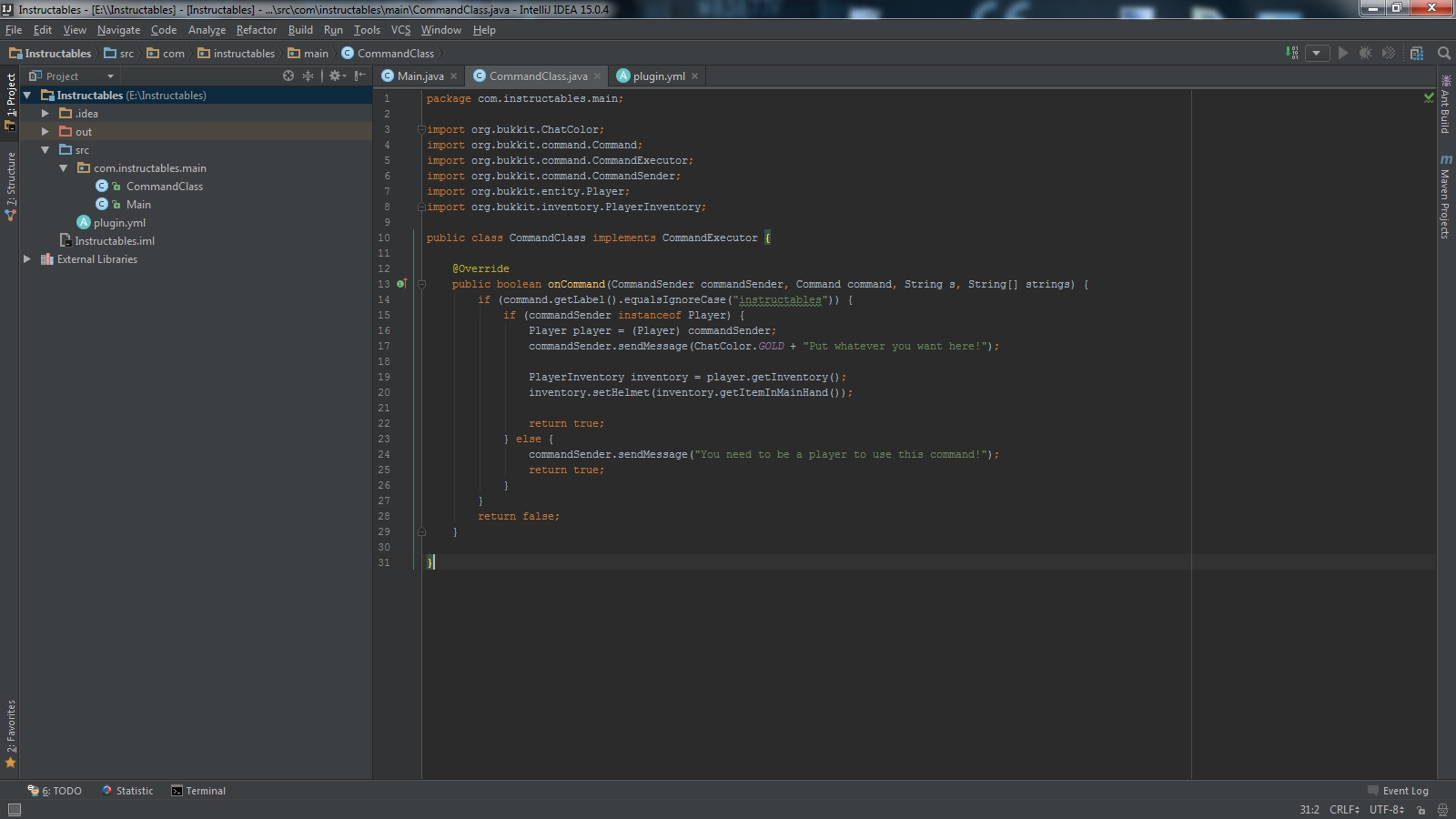Toggle tool window buttons via bottom-left corner icon
The width and height of the screenshot is (1456, 819).
coord(14,809)
